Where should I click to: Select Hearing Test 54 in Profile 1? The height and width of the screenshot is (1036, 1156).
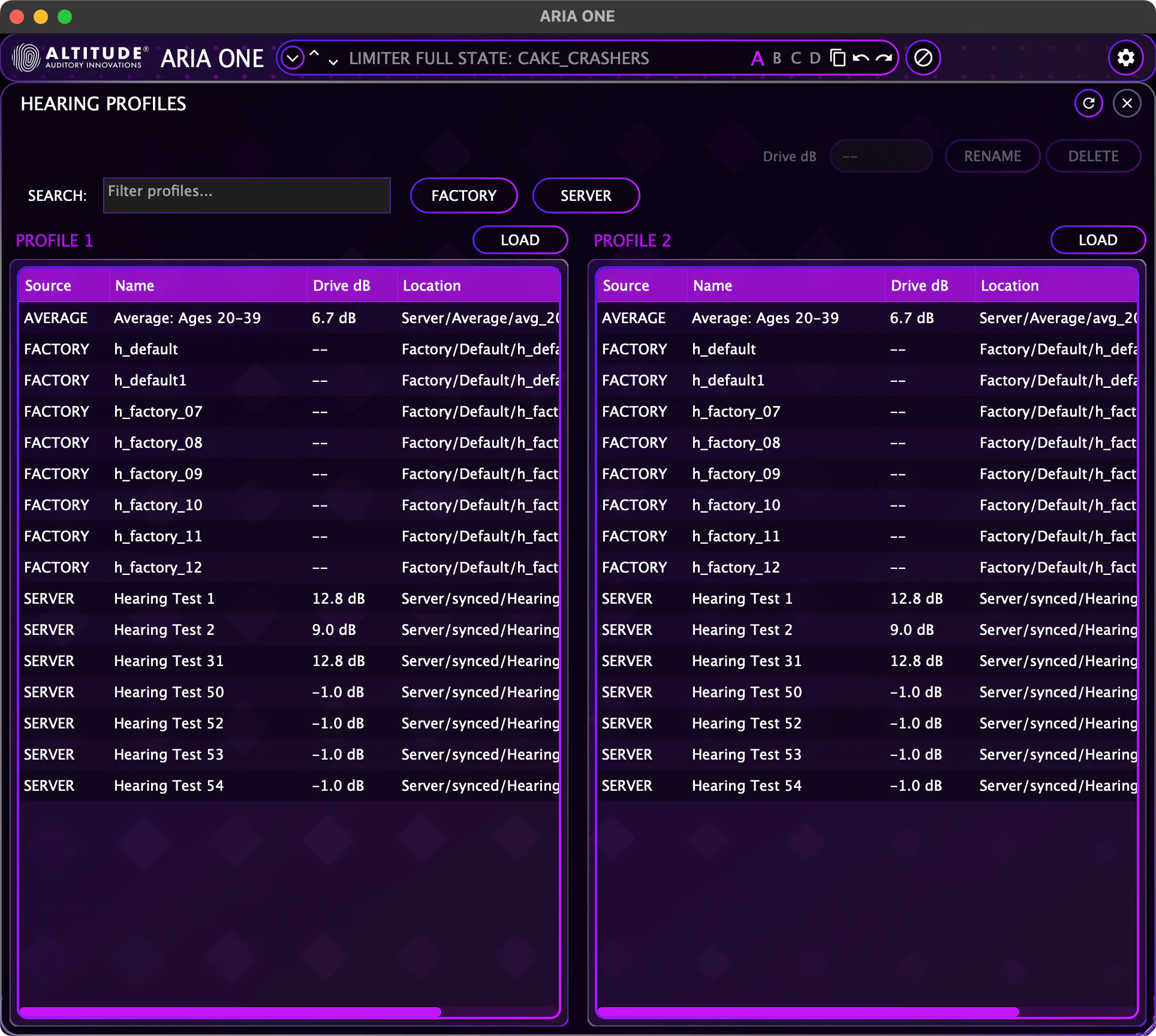click(x=289, y=785)
